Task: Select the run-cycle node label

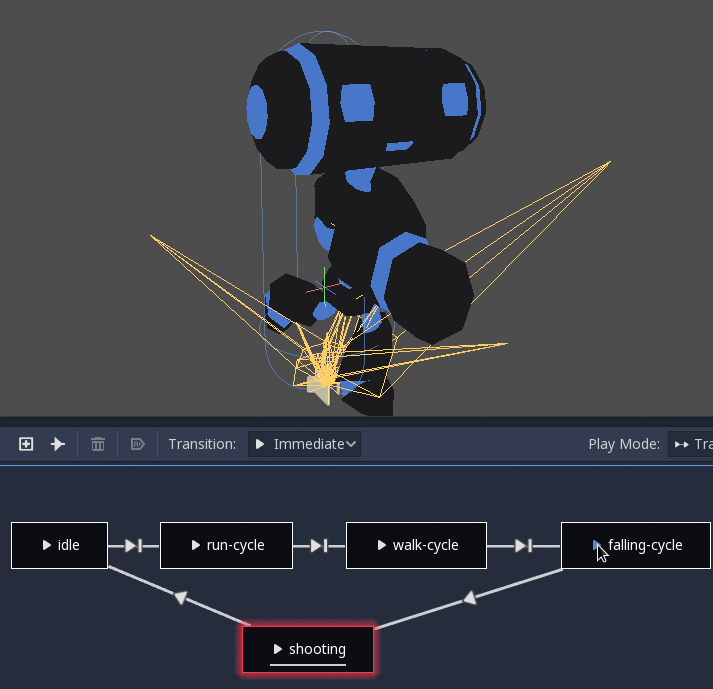Action: [236, 545]
